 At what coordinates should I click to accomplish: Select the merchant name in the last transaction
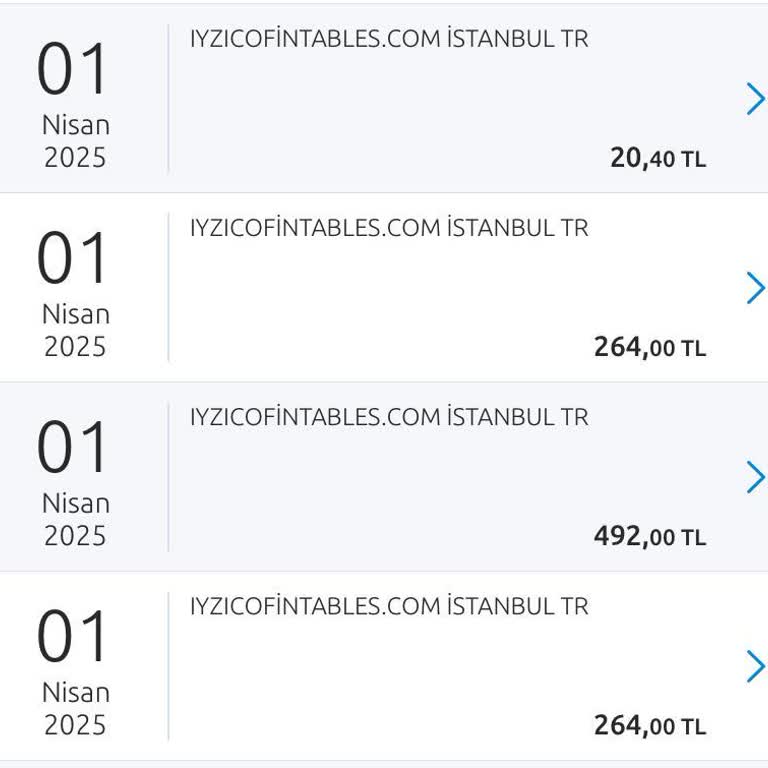[x=389, y=606]
